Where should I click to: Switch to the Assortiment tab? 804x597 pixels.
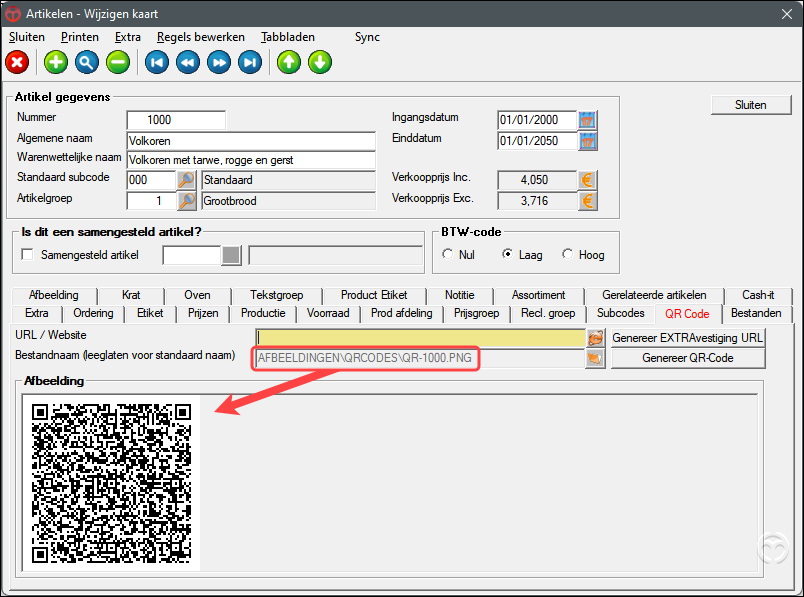[x=538, y=295]
